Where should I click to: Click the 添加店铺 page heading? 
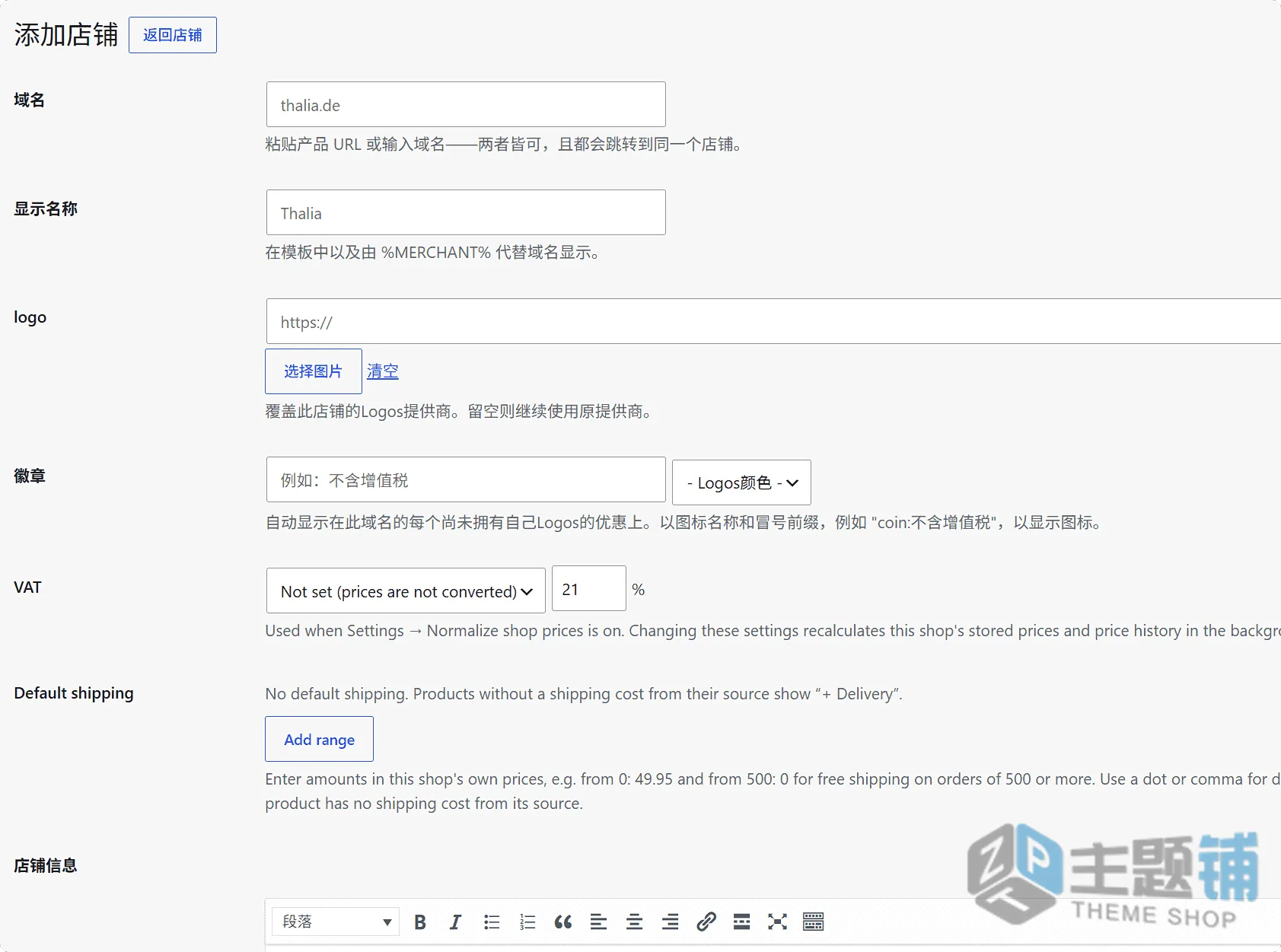(x=66, y=35)
